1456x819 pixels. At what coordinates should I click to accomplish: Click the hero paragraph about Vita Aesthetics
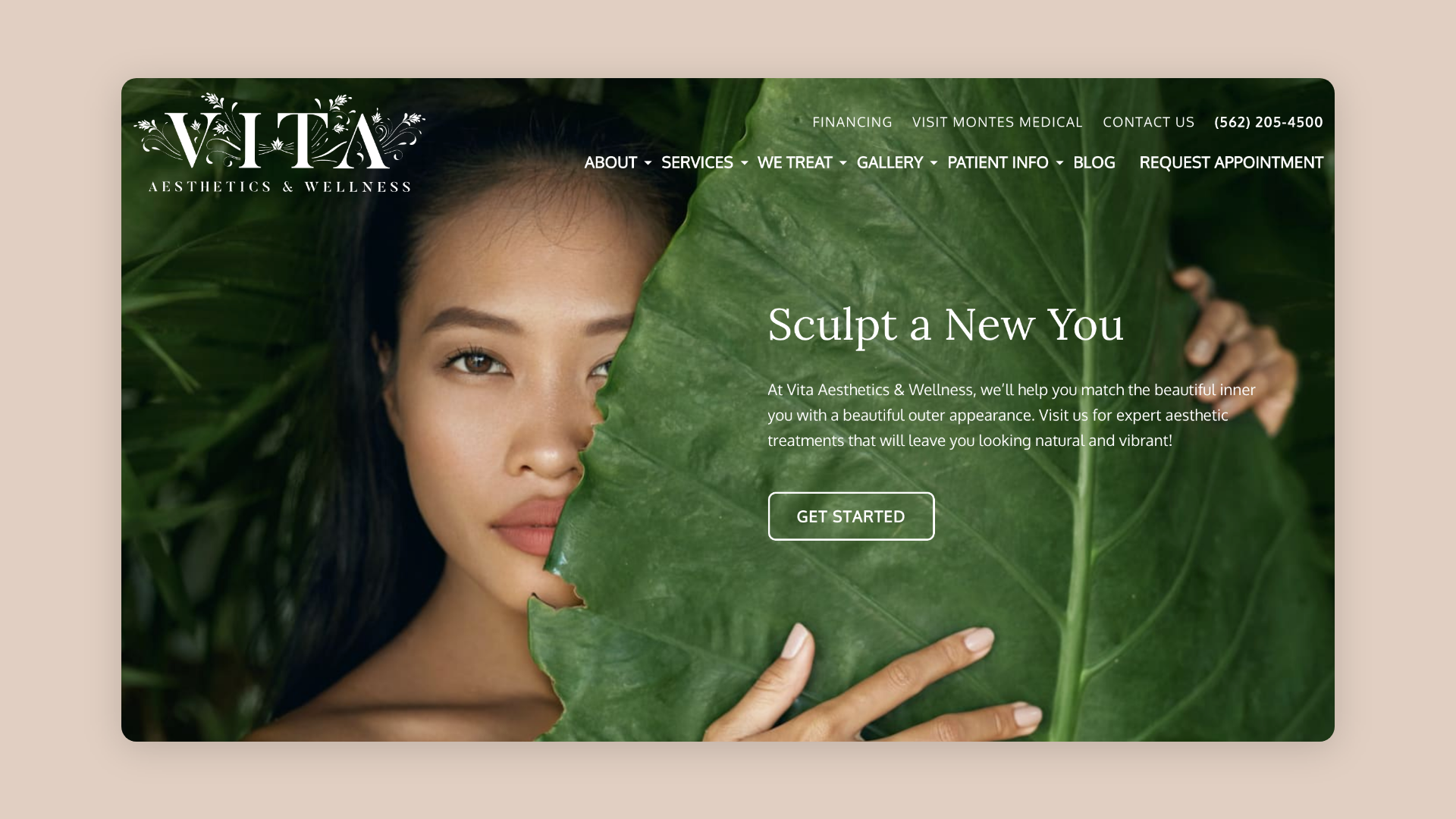(x=1012, y=415)
